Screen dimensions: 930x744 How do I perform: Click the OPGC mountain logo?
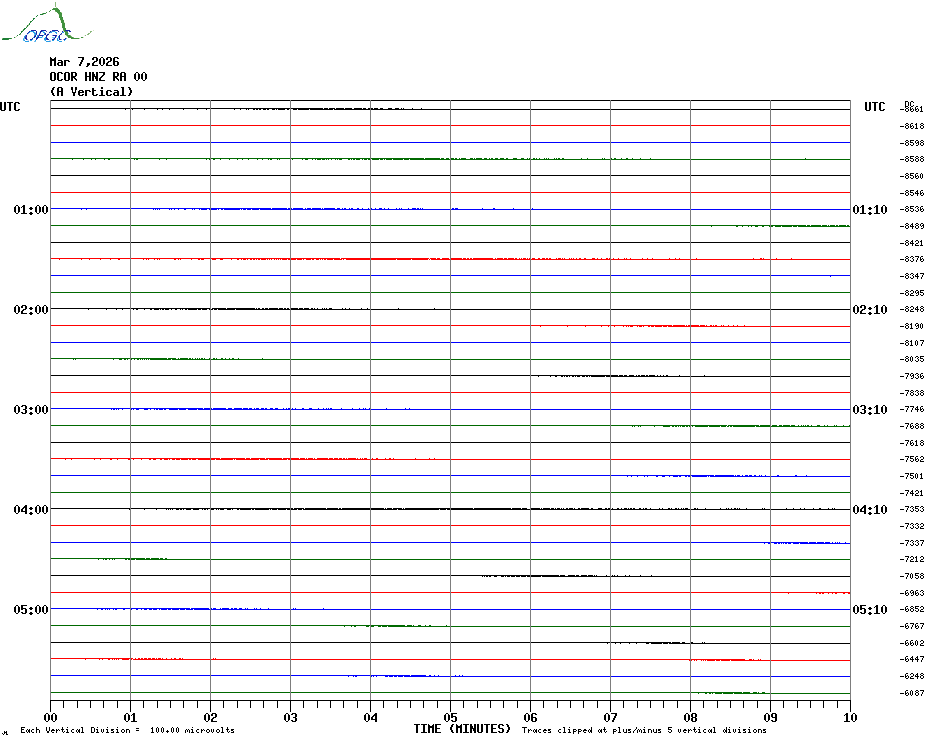pos(36,27)
